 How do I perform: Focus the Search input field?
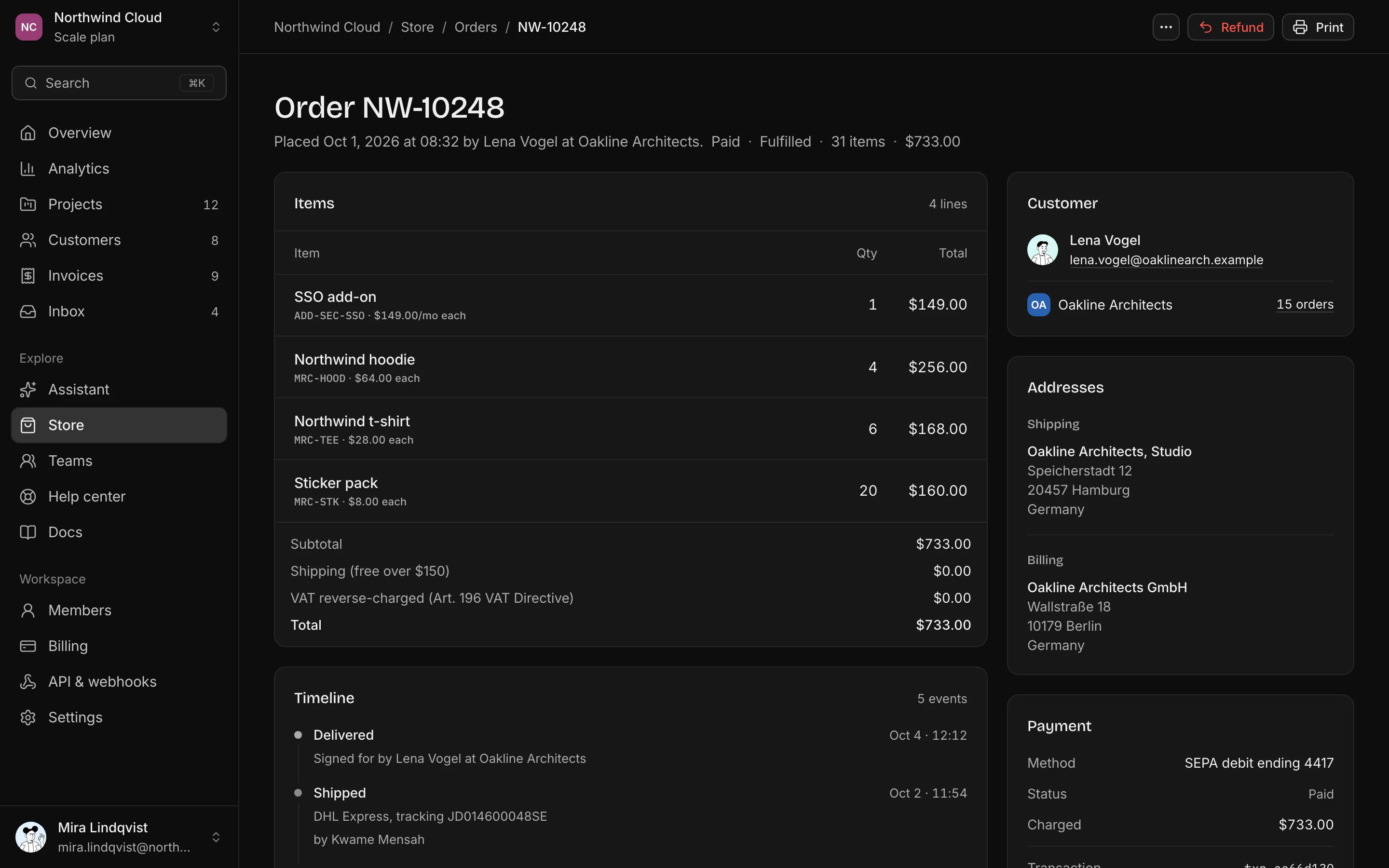[119, 83]
